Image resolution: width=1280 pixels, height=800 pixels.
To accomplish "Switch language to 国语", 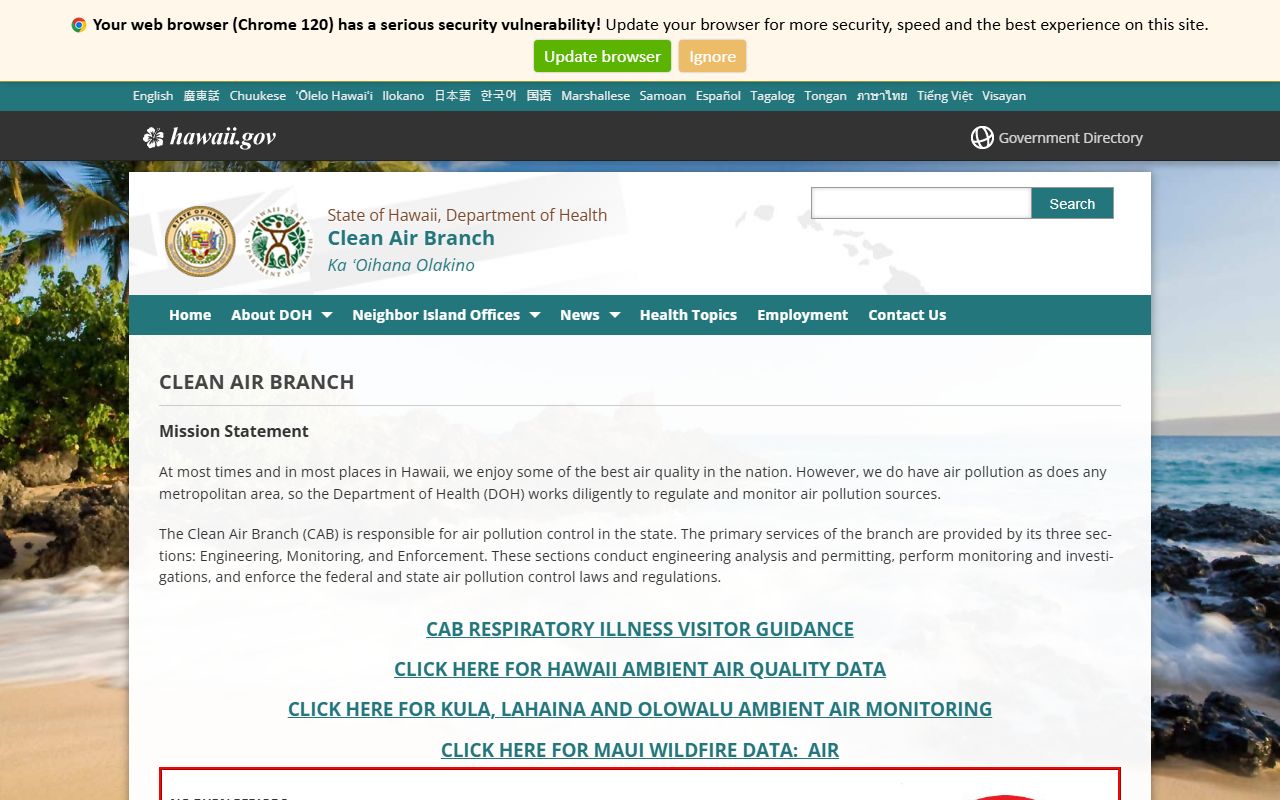I will point(539,96).
